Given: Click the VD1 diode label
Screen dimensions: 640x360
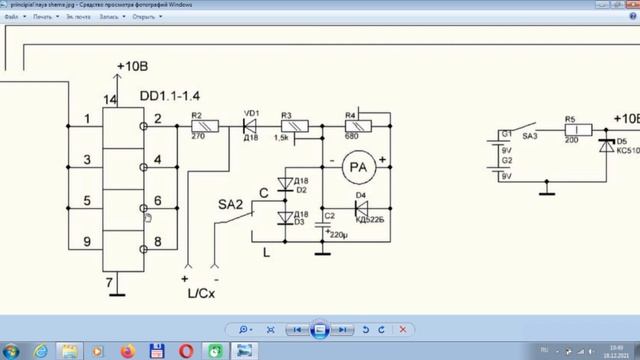Looking at the screenshot, I should tap(251, 113).
